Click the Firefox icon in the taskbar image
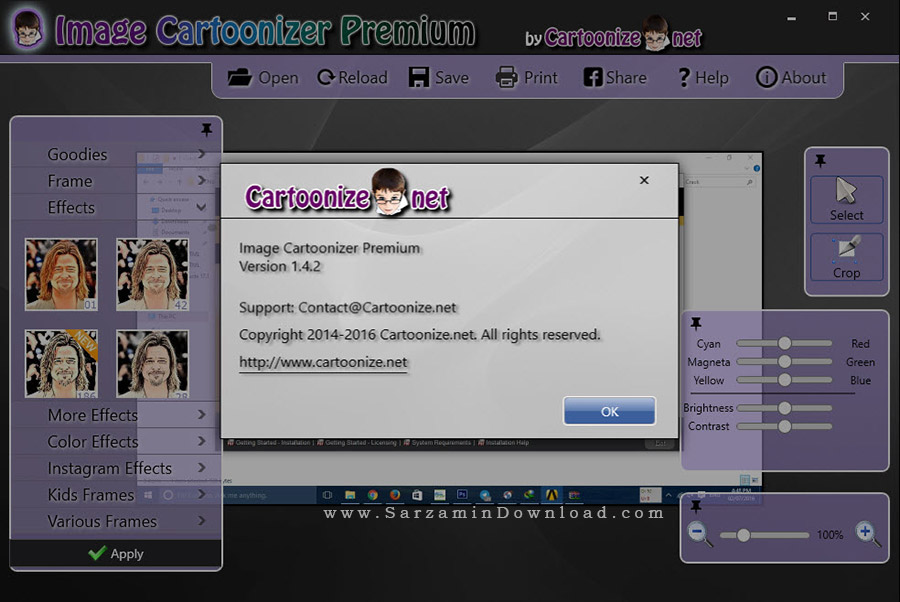900x602 pixels. (x=395, y=495)
